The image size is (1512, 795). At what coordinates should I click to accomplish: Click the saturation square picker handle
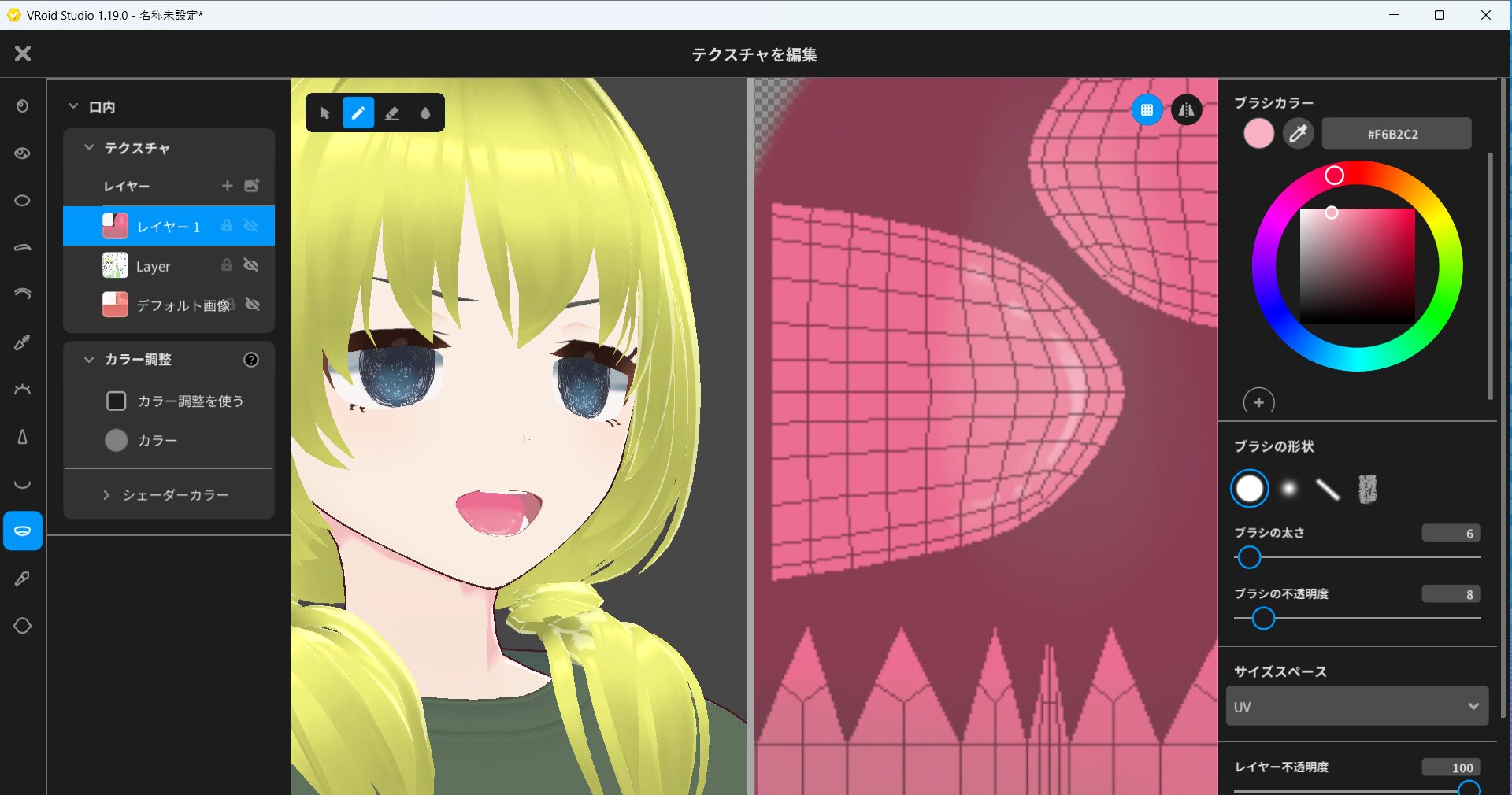(x=1331, y=213)
